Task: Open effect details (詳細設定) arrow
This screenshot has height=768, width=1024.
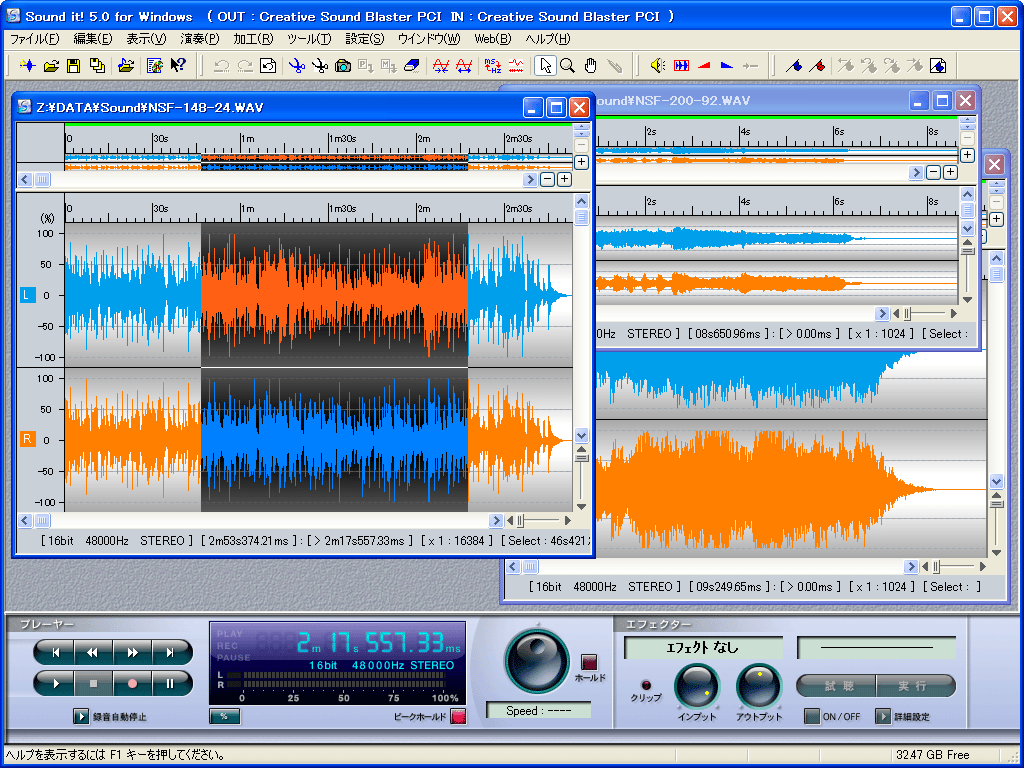Action: [x=882, y=716]
